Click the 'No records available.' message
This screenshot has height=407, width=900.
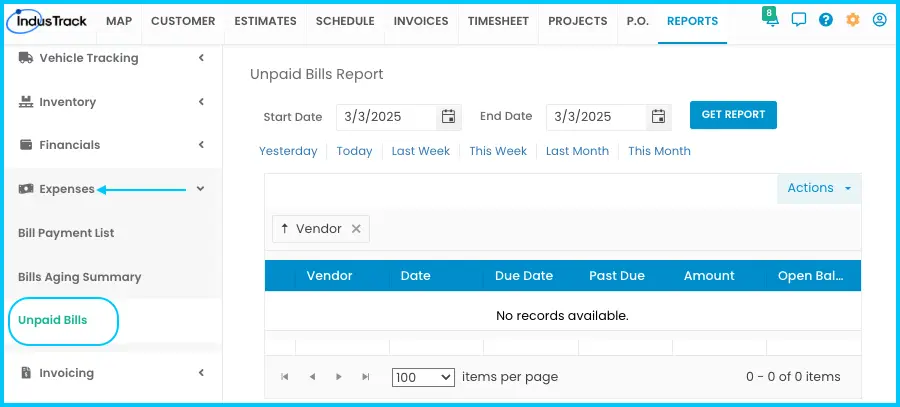(562, 316)
